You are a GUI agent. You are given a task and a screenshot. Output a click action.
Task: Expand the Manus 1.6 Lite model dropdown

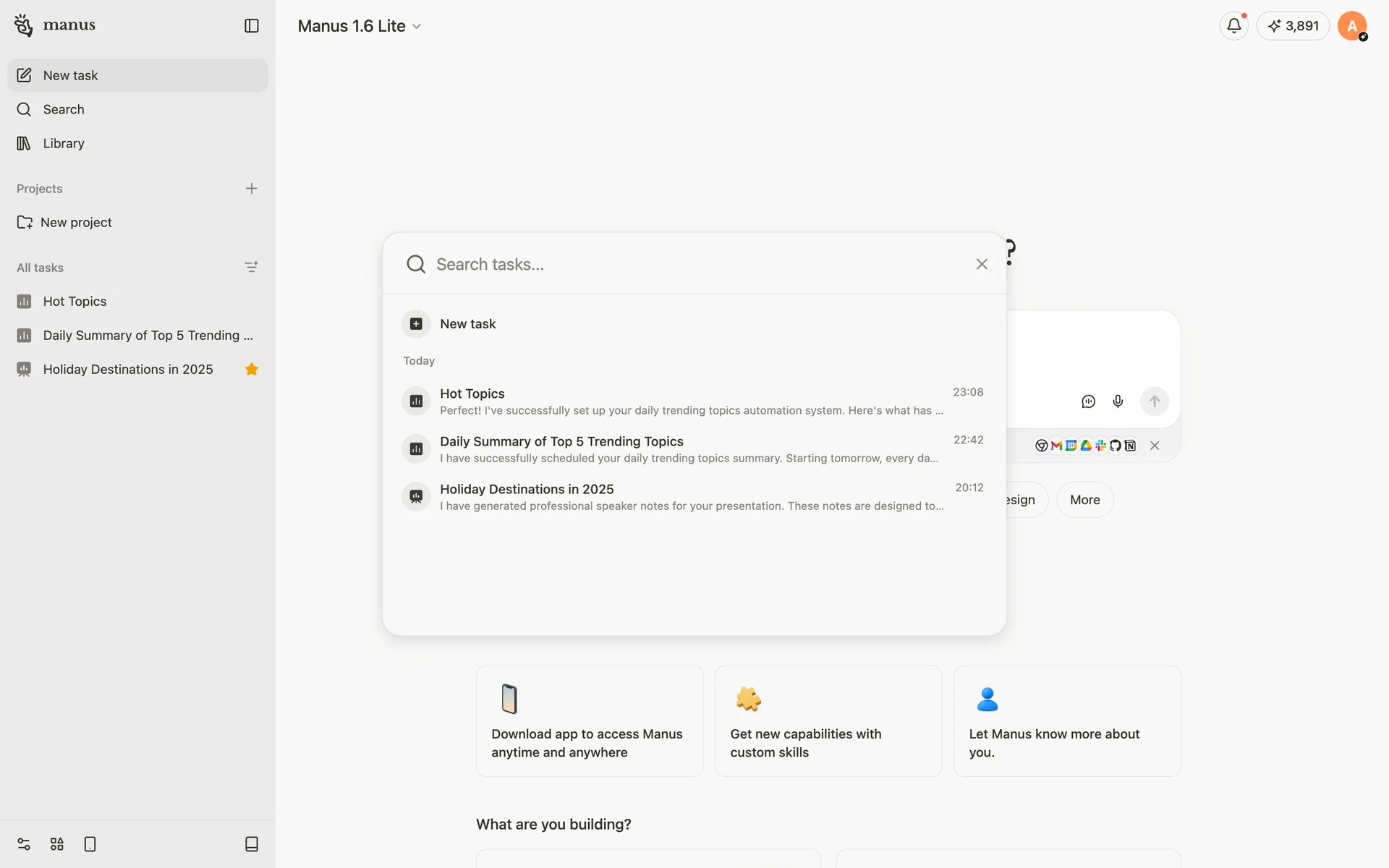[x=360, y=26]
